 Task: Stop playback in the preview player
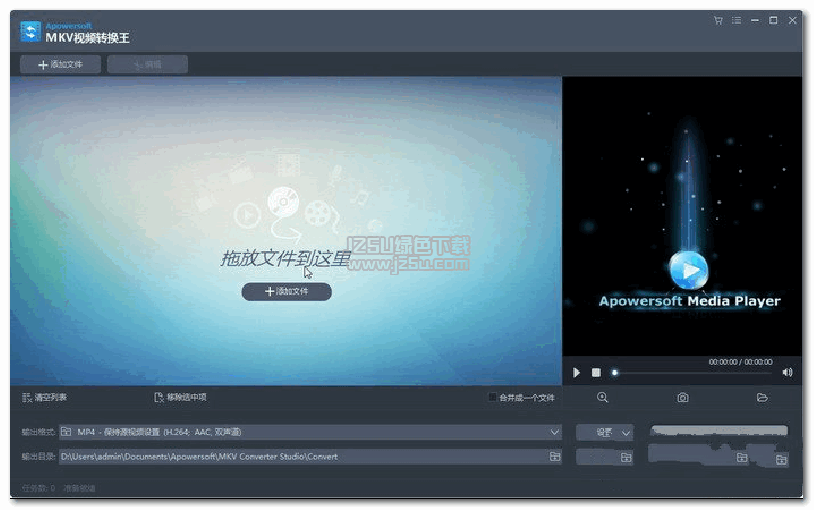(x=596, y=372)
